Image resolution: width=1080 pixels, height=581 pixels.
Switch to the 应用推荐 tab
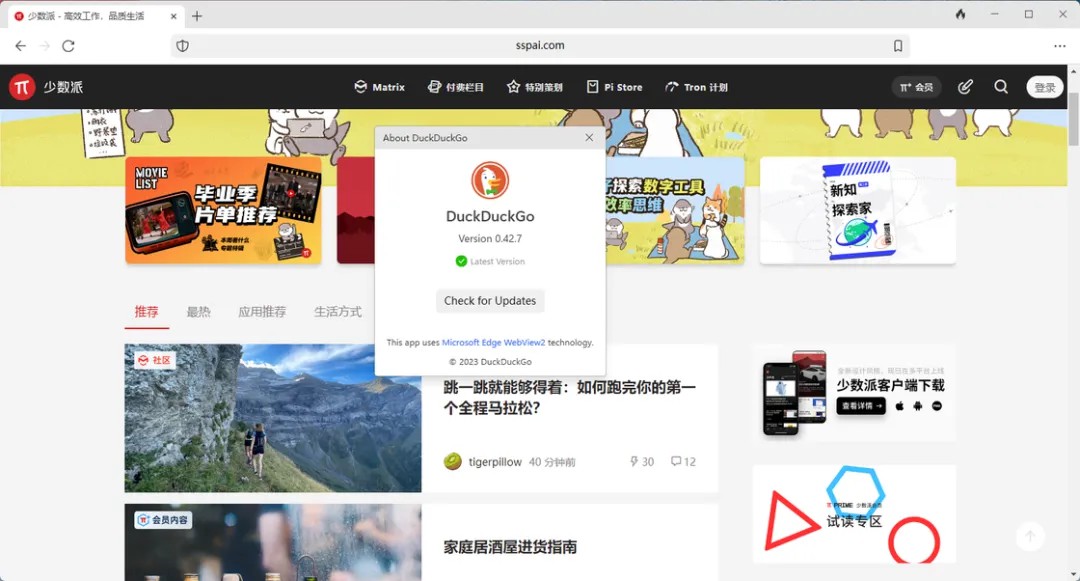tap(262, 312)
